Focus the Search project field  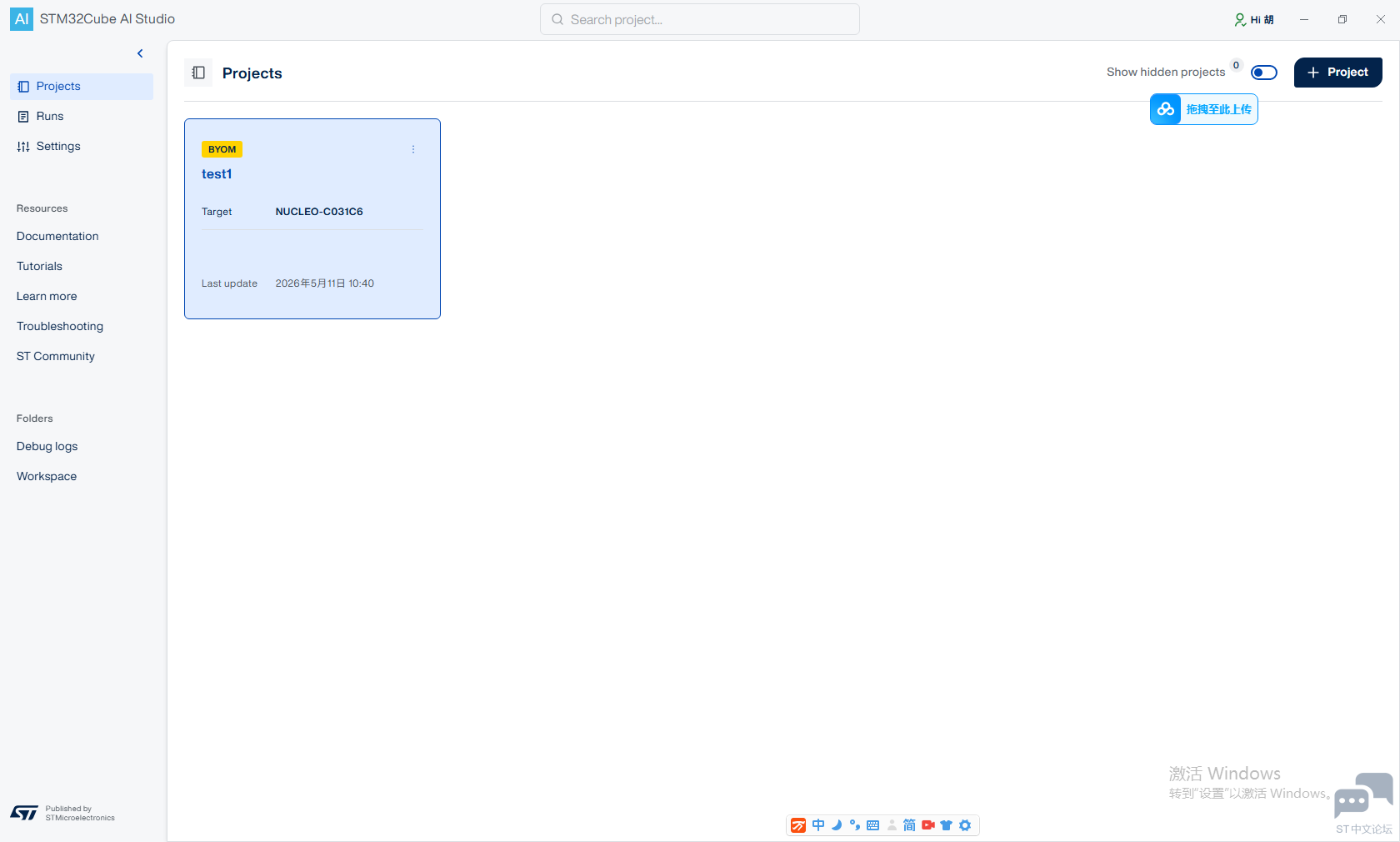(x=700, y=19)
